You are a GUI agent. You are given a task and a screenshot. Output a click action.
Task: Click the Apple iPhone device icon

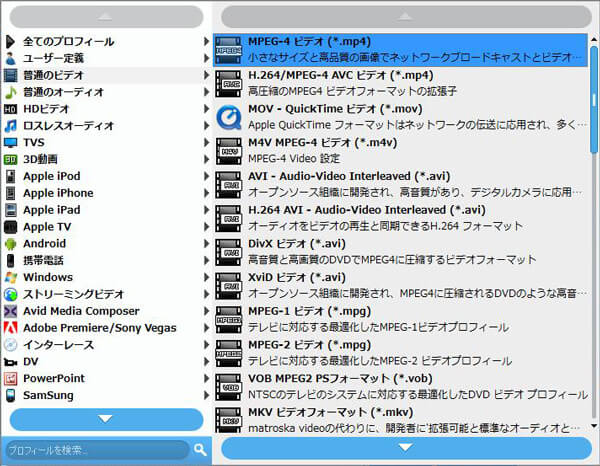pos(10,193)
